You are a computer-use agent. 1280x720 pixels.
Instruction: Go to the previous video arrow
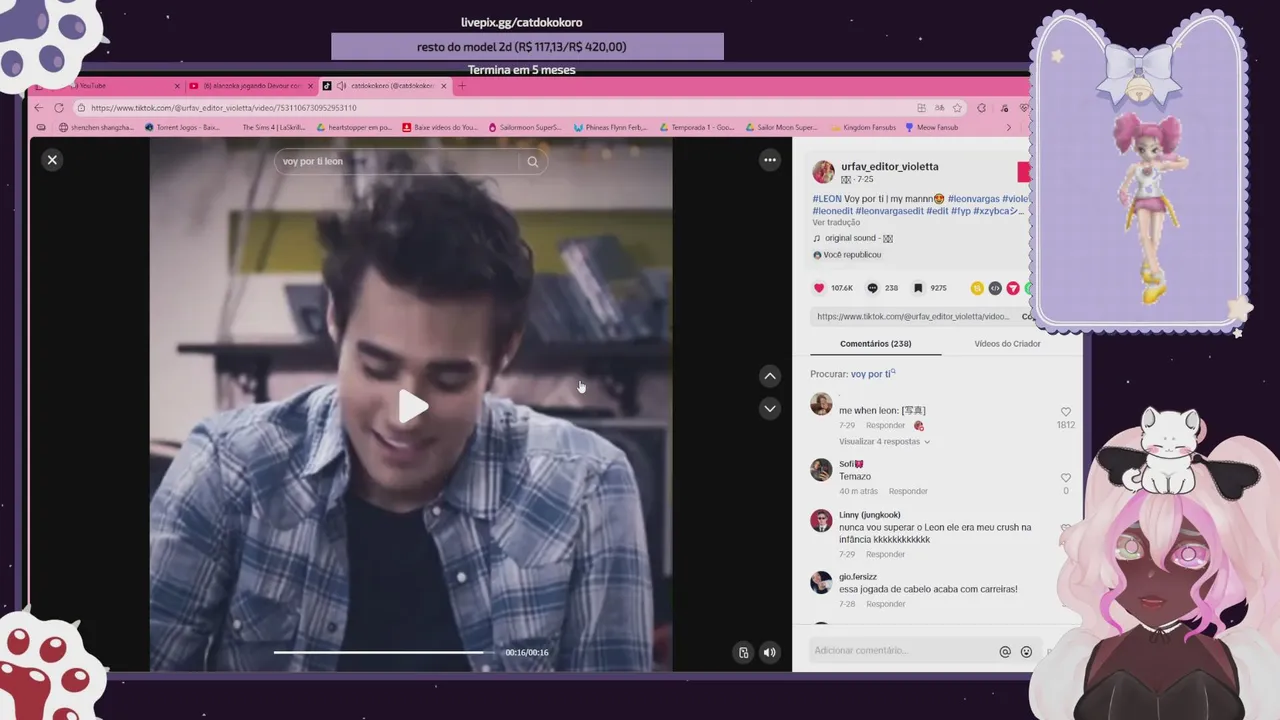pos(769,377)
